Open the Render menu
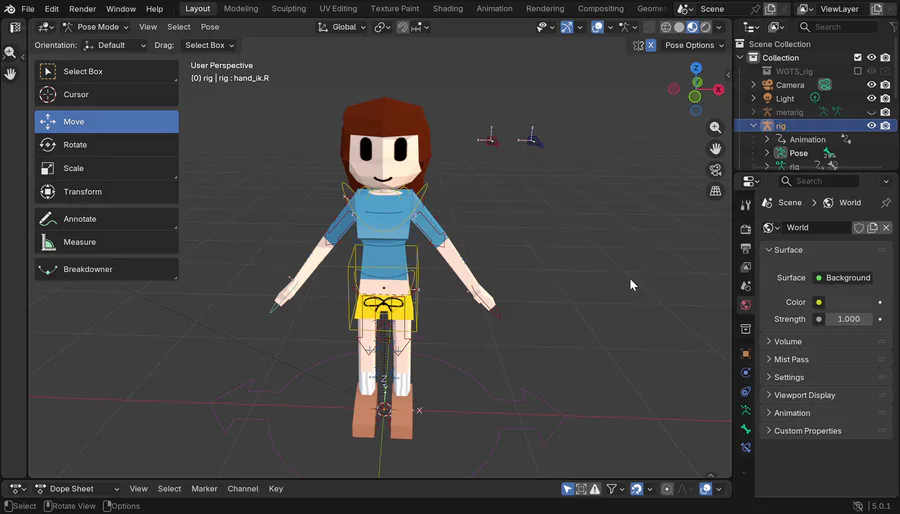The image size is (900, 514). pyautogui.click(x=82, y=9)
